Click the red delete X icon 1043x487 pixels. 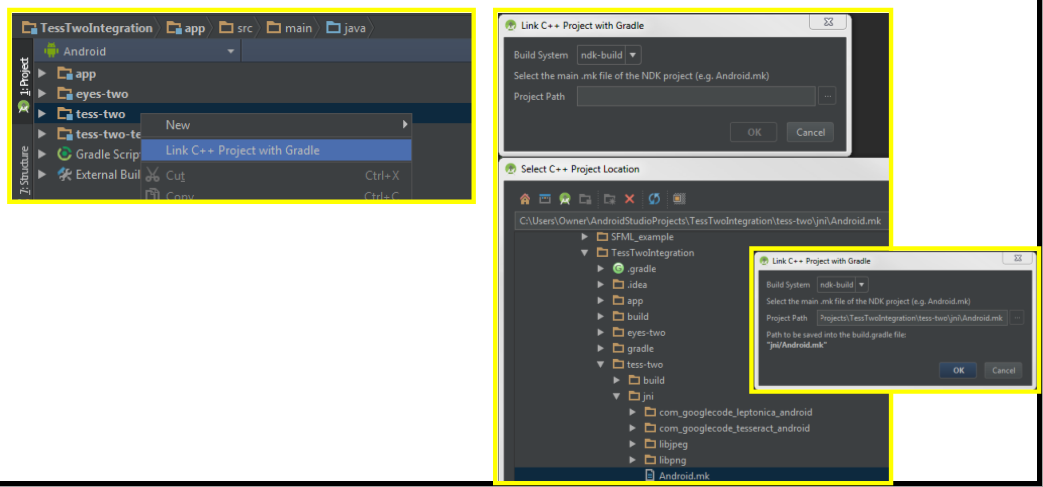630,199
